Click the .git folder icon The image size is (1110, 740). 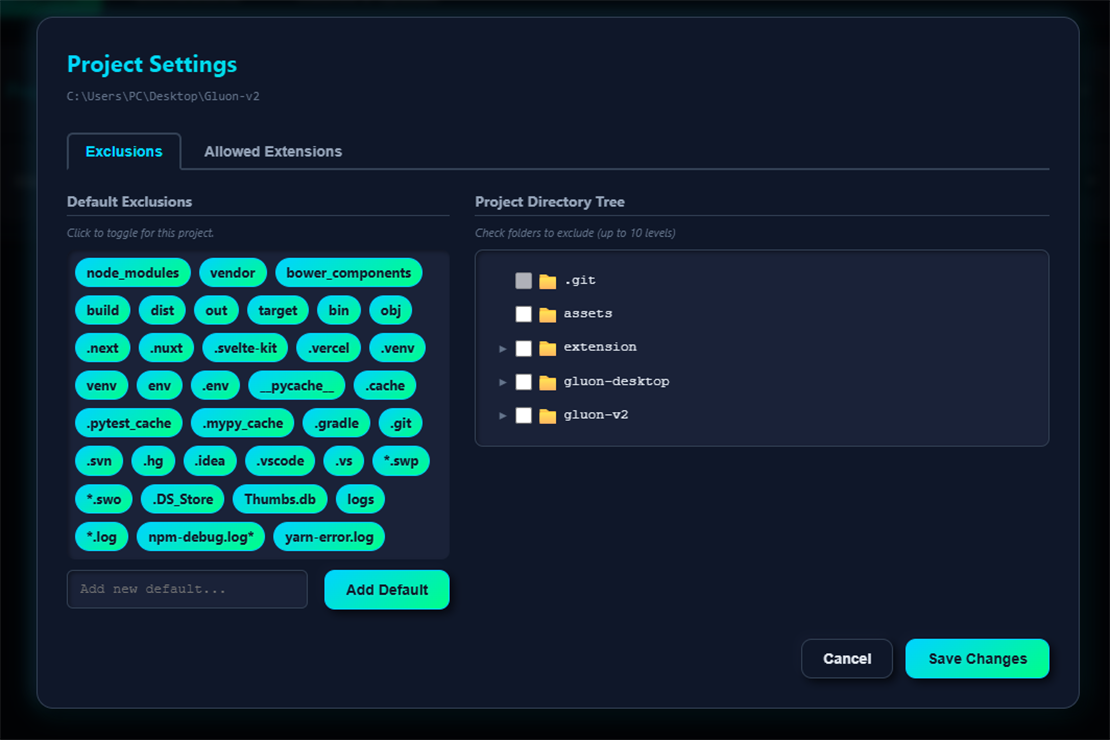[x=545, y=280]
